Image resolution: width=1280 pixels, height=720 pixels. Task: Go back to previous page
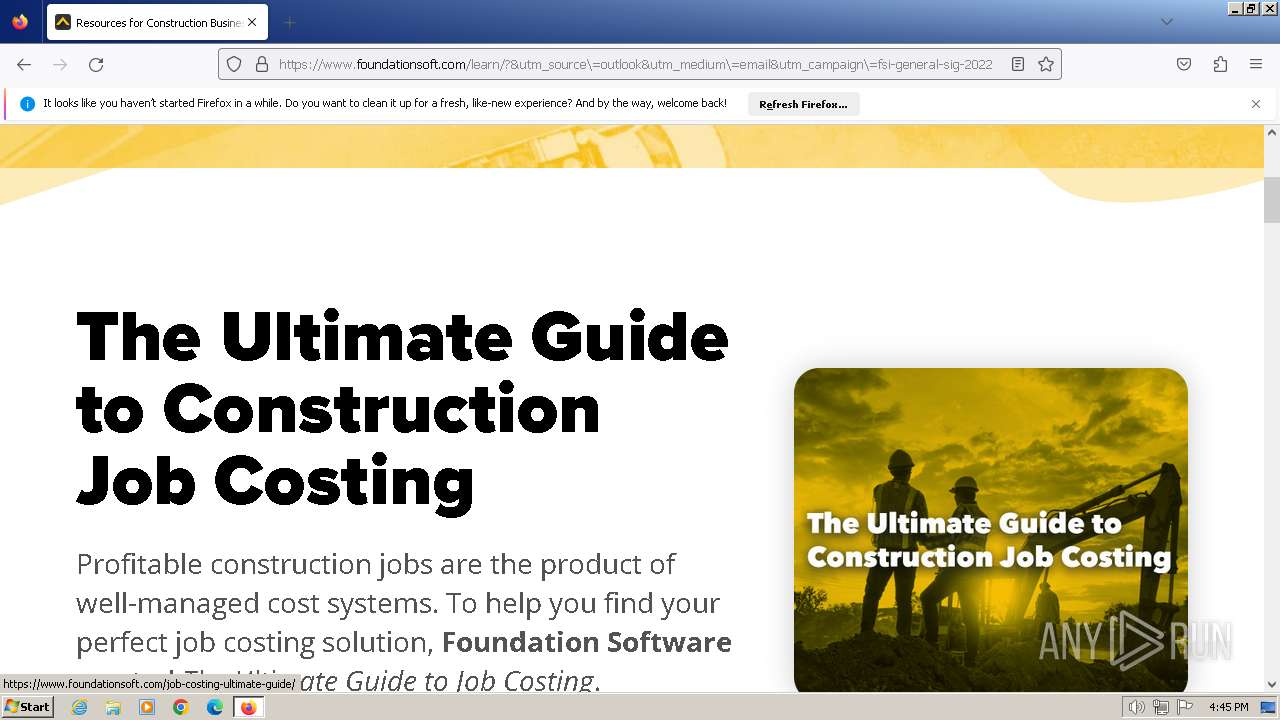pyautogui.click(x=24, y=64)
